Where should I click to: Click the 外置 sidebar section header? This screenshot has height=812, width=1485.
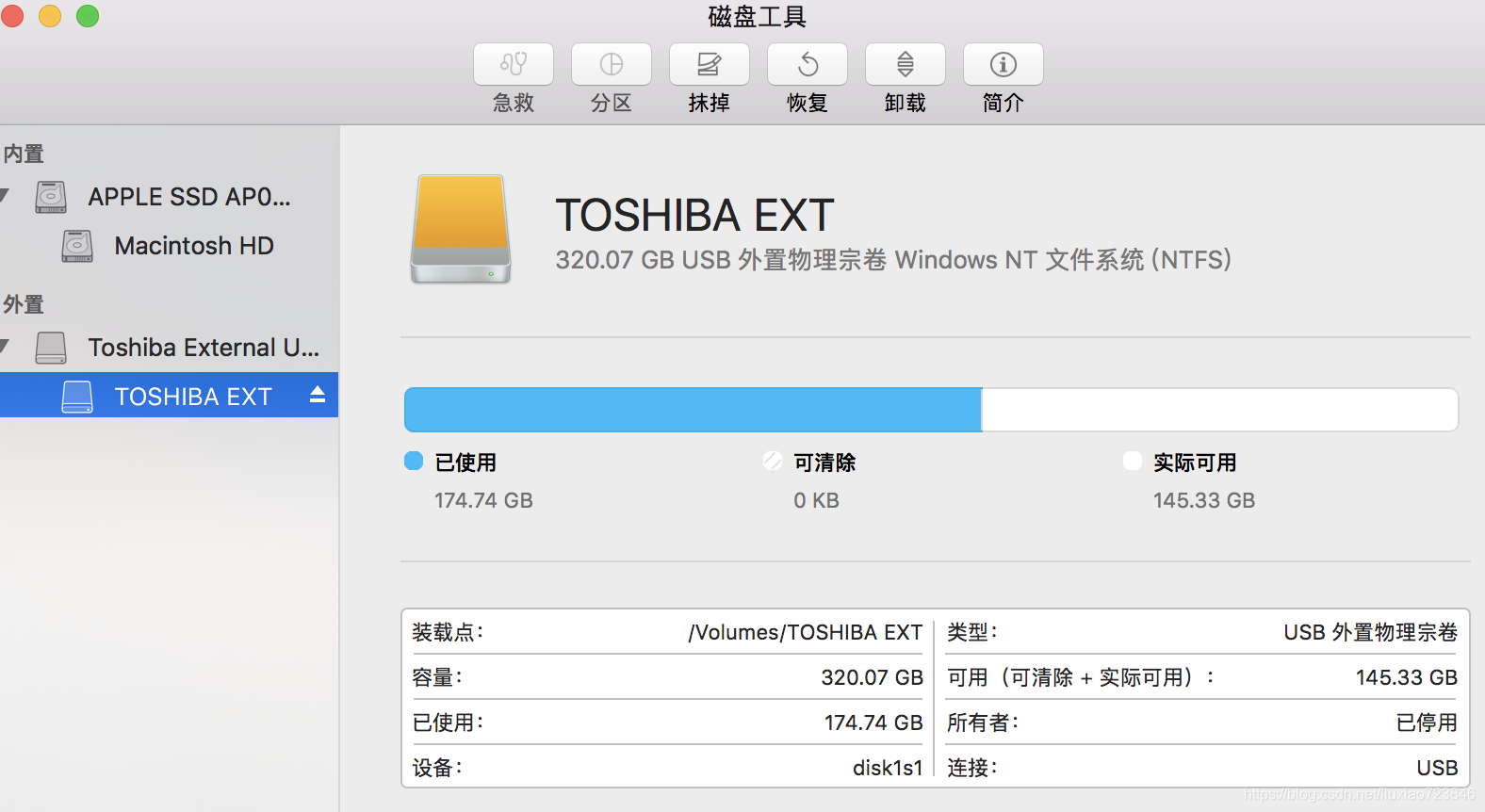(24, 304)
